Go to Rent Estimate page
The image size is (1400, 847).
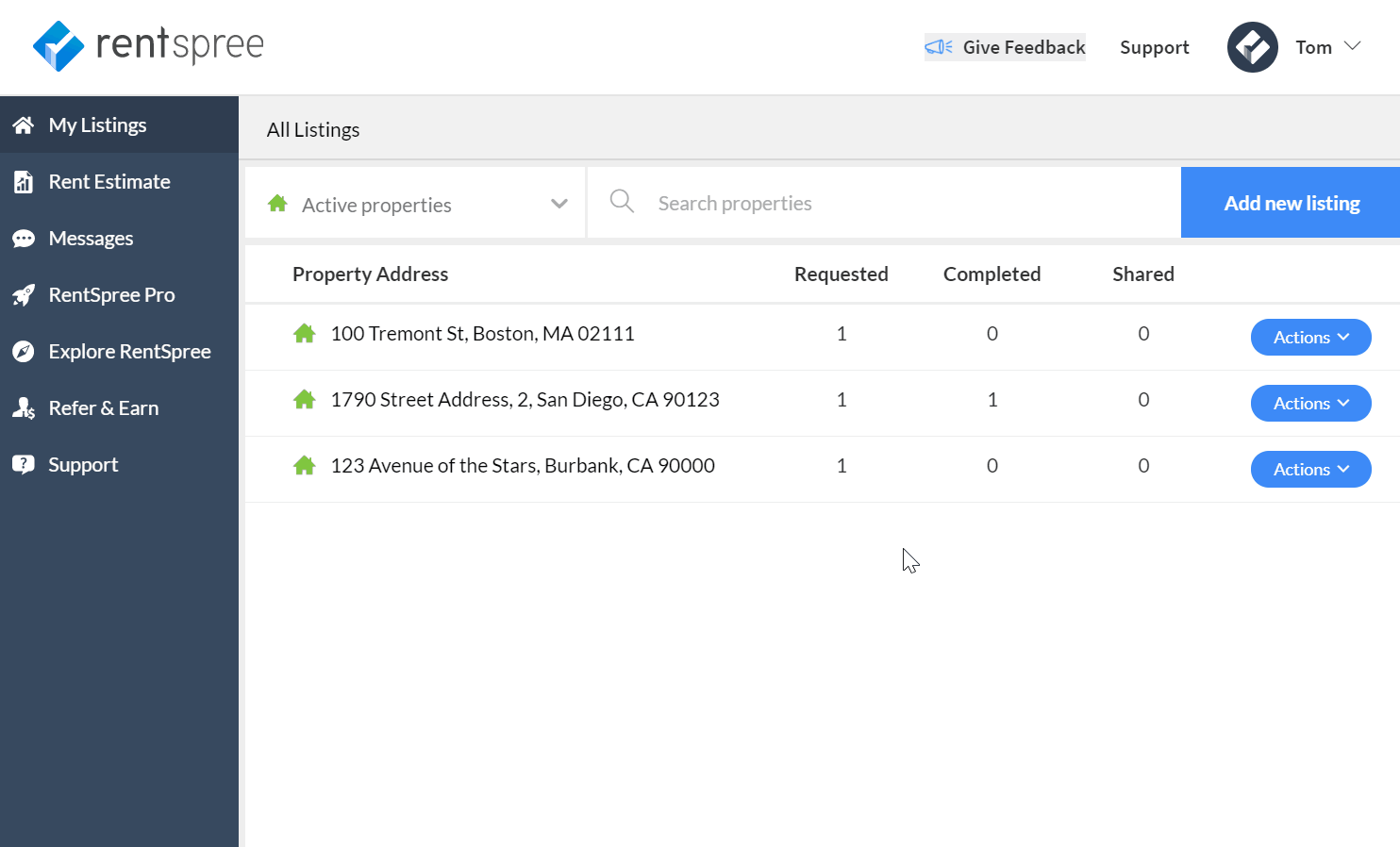[119, 181]
